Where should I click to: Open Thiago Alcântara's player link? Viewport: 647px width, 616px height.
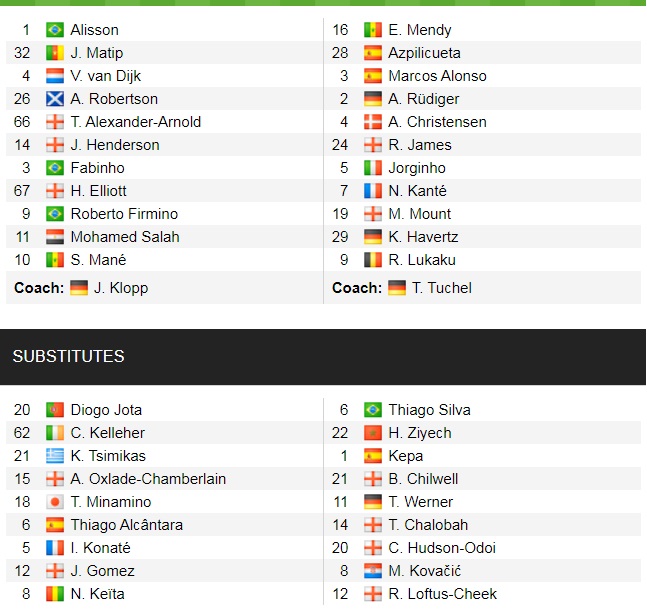(x=126, y=525)
